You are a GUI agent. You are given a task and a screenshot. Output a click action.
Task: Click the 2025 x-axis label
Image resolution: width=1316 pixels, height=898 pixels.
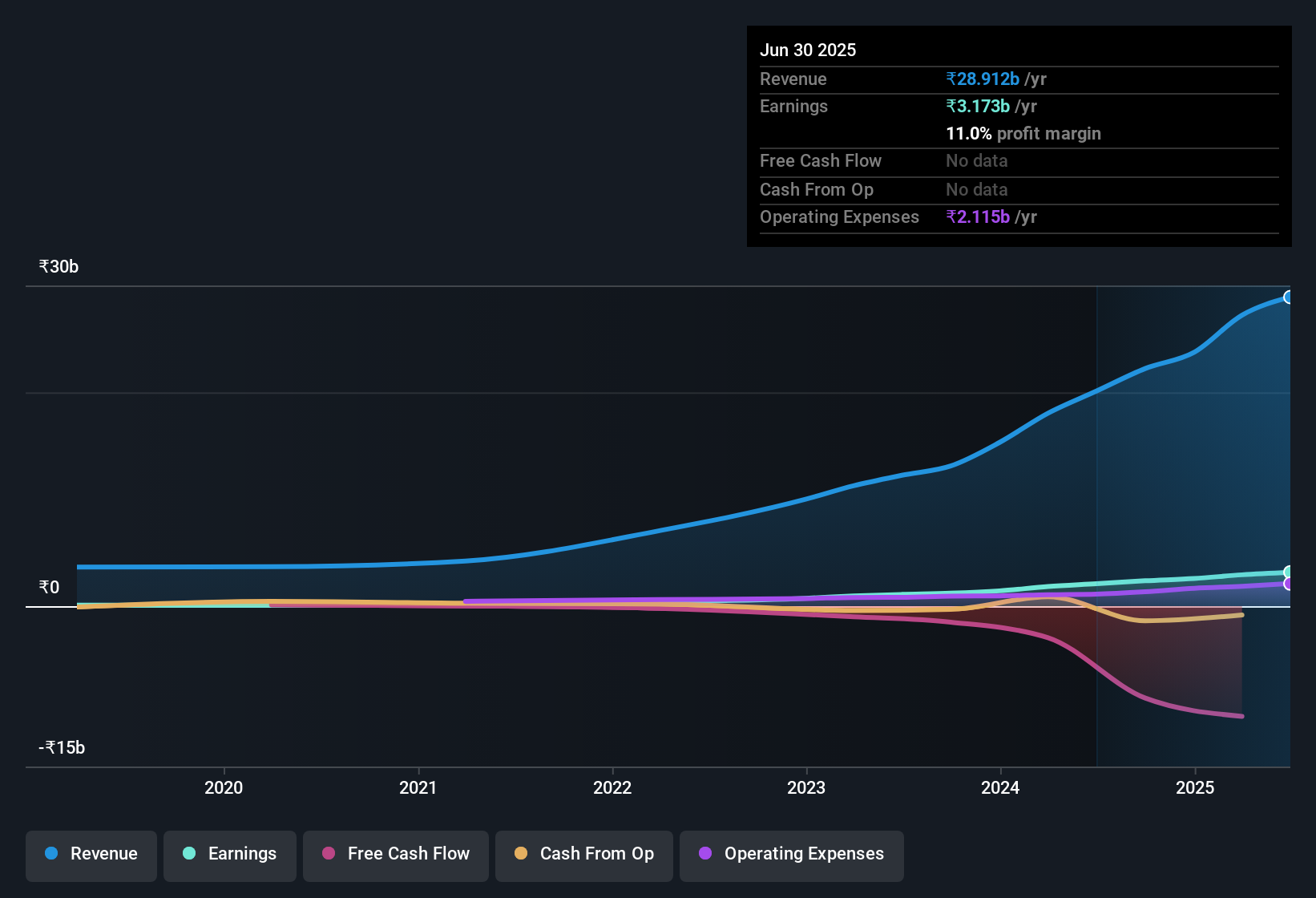(1195, 788)
